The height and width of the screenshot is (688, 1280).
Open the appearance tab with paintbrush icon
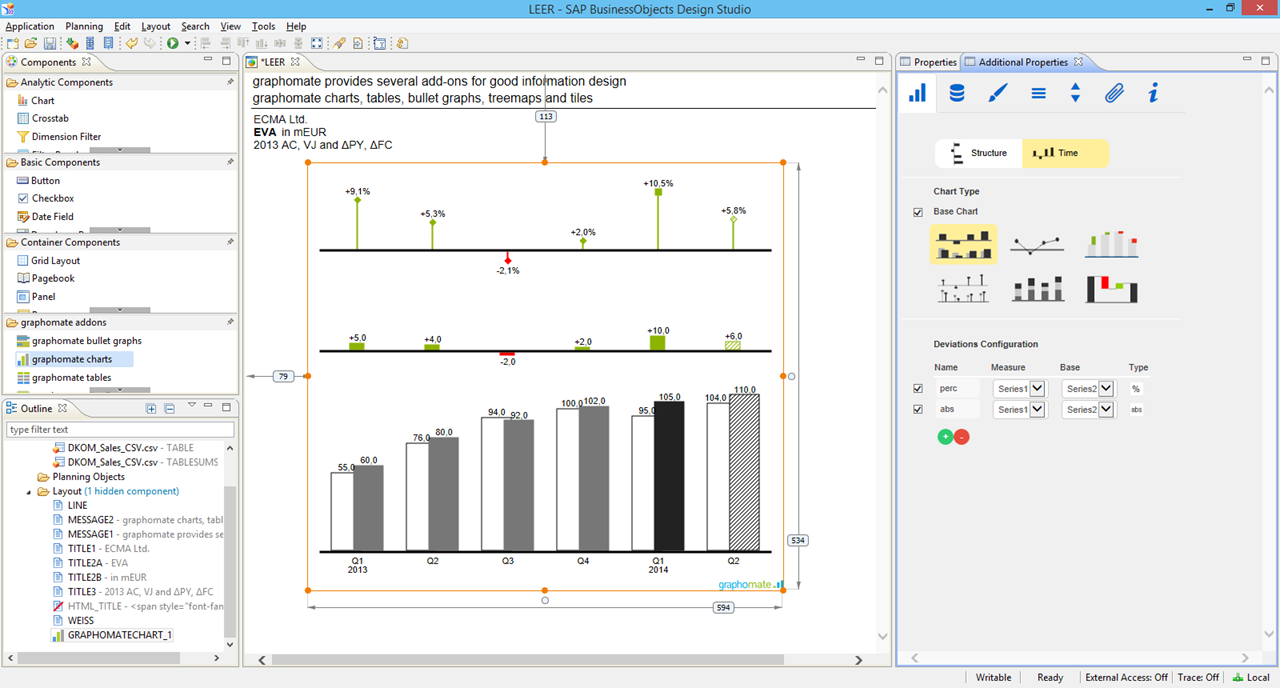click(x=997, y=93)
